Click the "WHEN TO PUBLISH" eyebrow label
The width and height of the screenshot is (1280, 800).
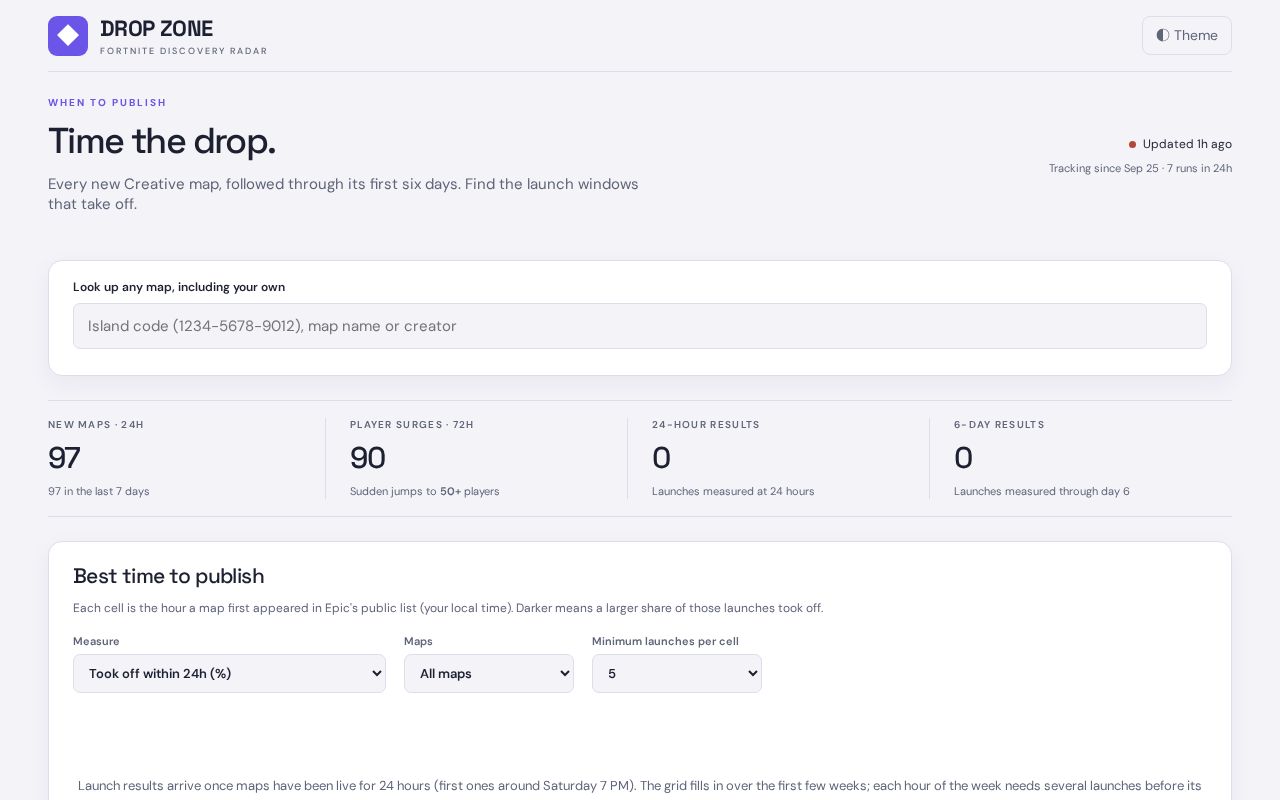tap(107, 103)
